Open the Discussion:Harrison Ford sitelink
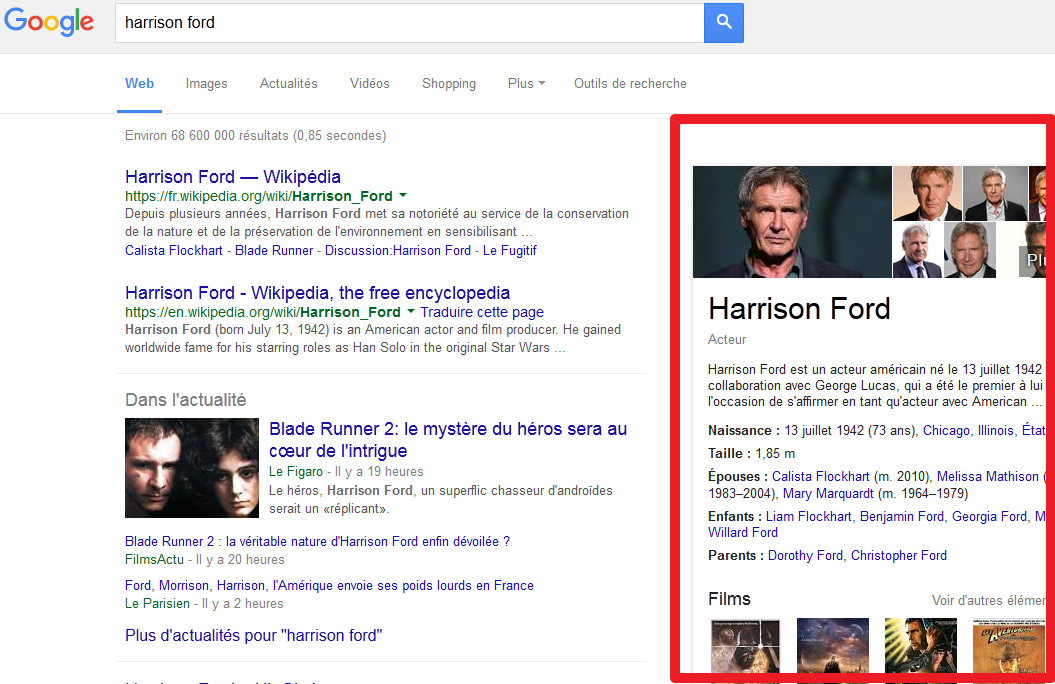1055x684 pixels. [x=398, y=250]
